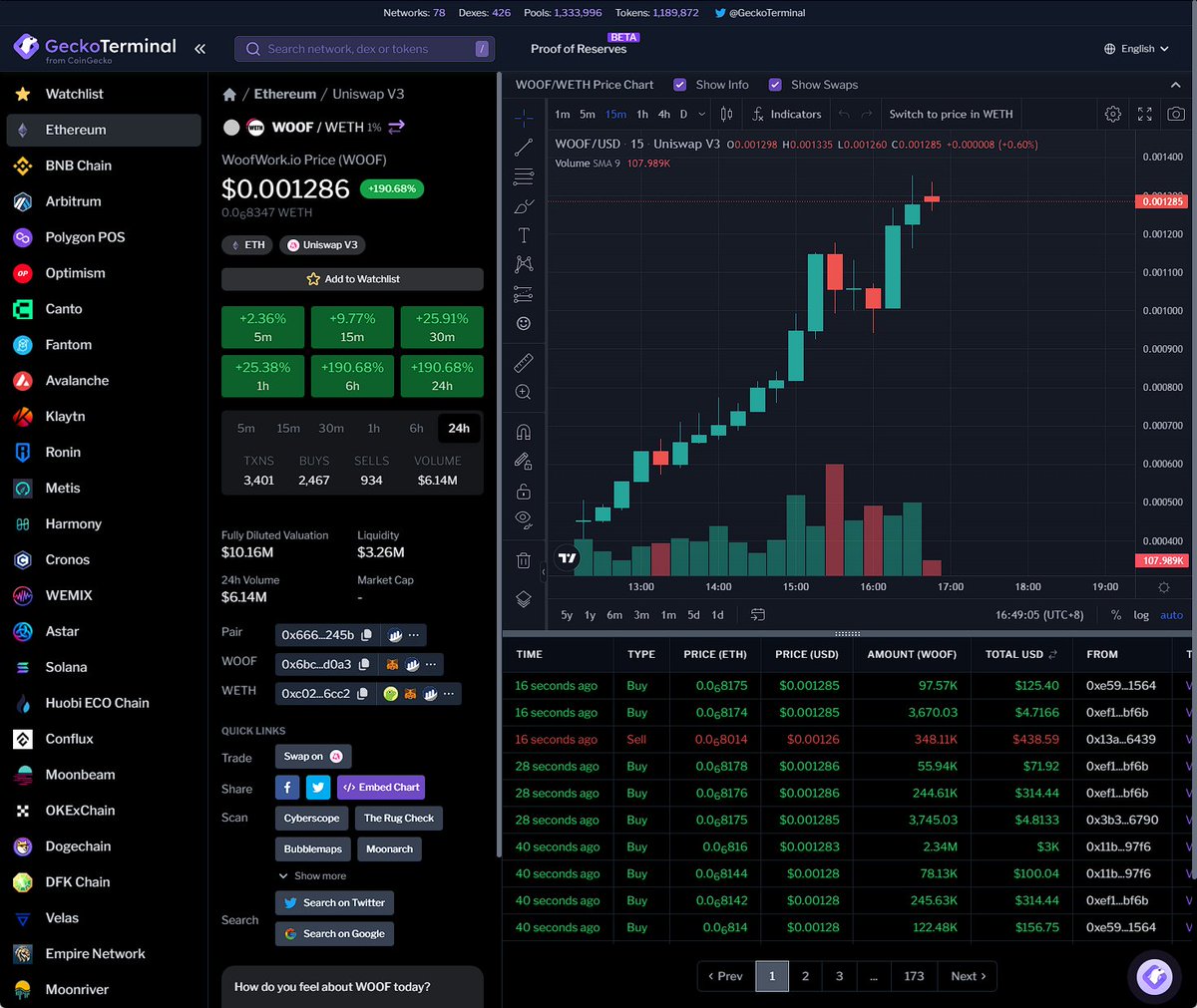
Task: Take a chart snapshot with camera icon
Action: coord(1177,115)
